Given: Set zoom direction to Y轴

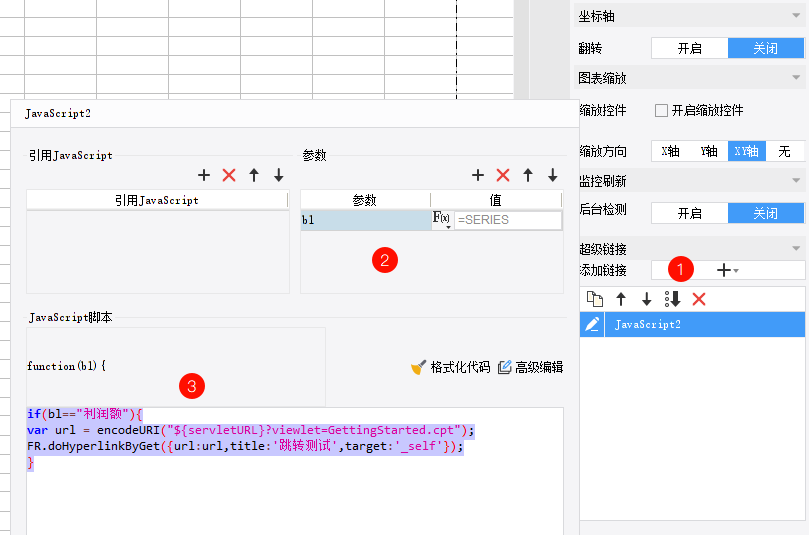Looking at the screenshot, I should [709, 151].
